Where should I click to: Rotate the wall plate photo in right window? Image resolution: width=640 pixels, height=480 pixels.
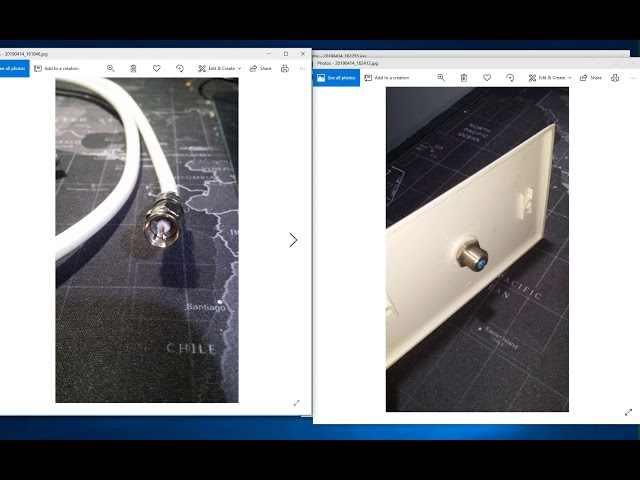pyautogui.click(x=510, y=78)
